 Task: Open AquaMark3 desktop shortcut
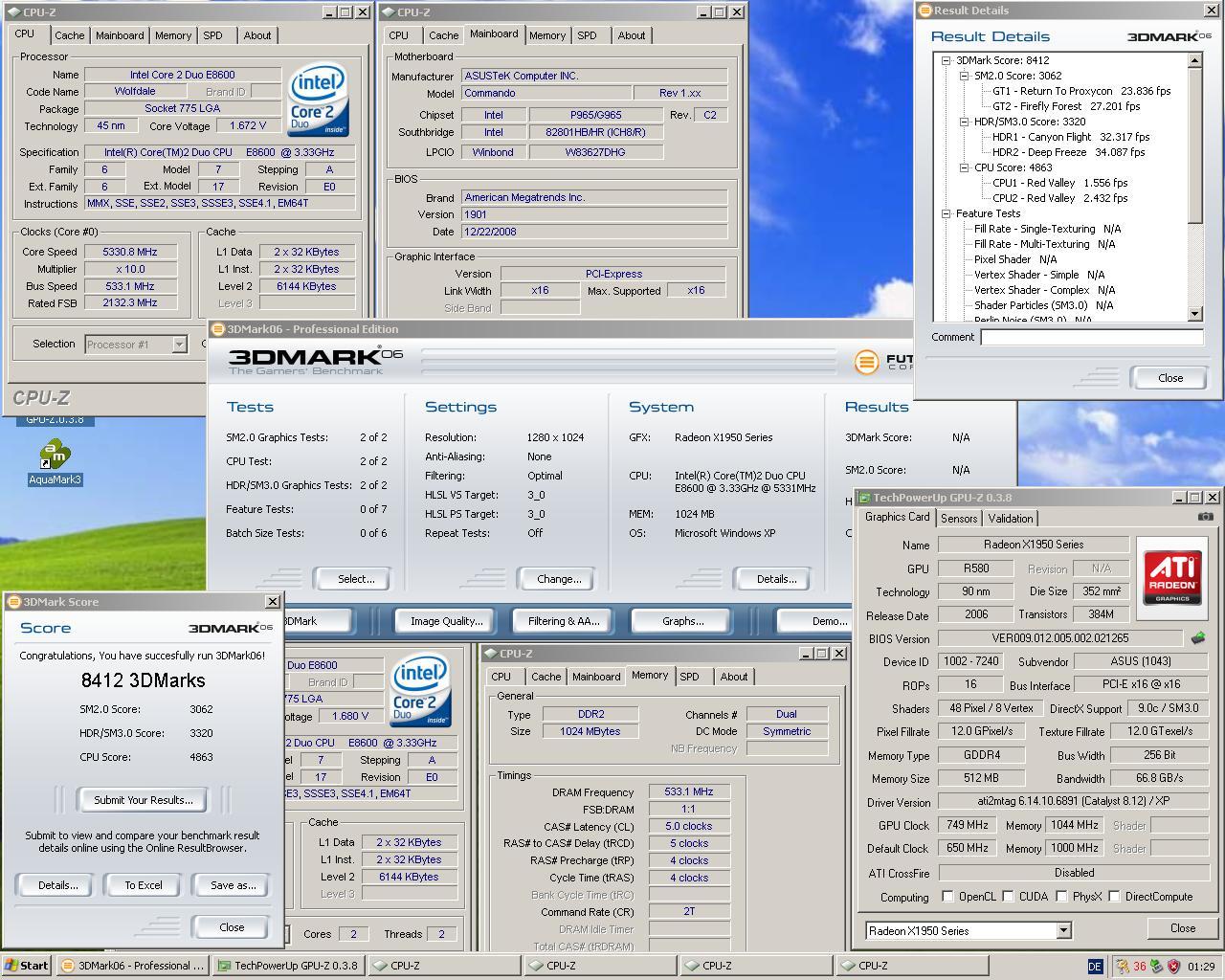55,462
